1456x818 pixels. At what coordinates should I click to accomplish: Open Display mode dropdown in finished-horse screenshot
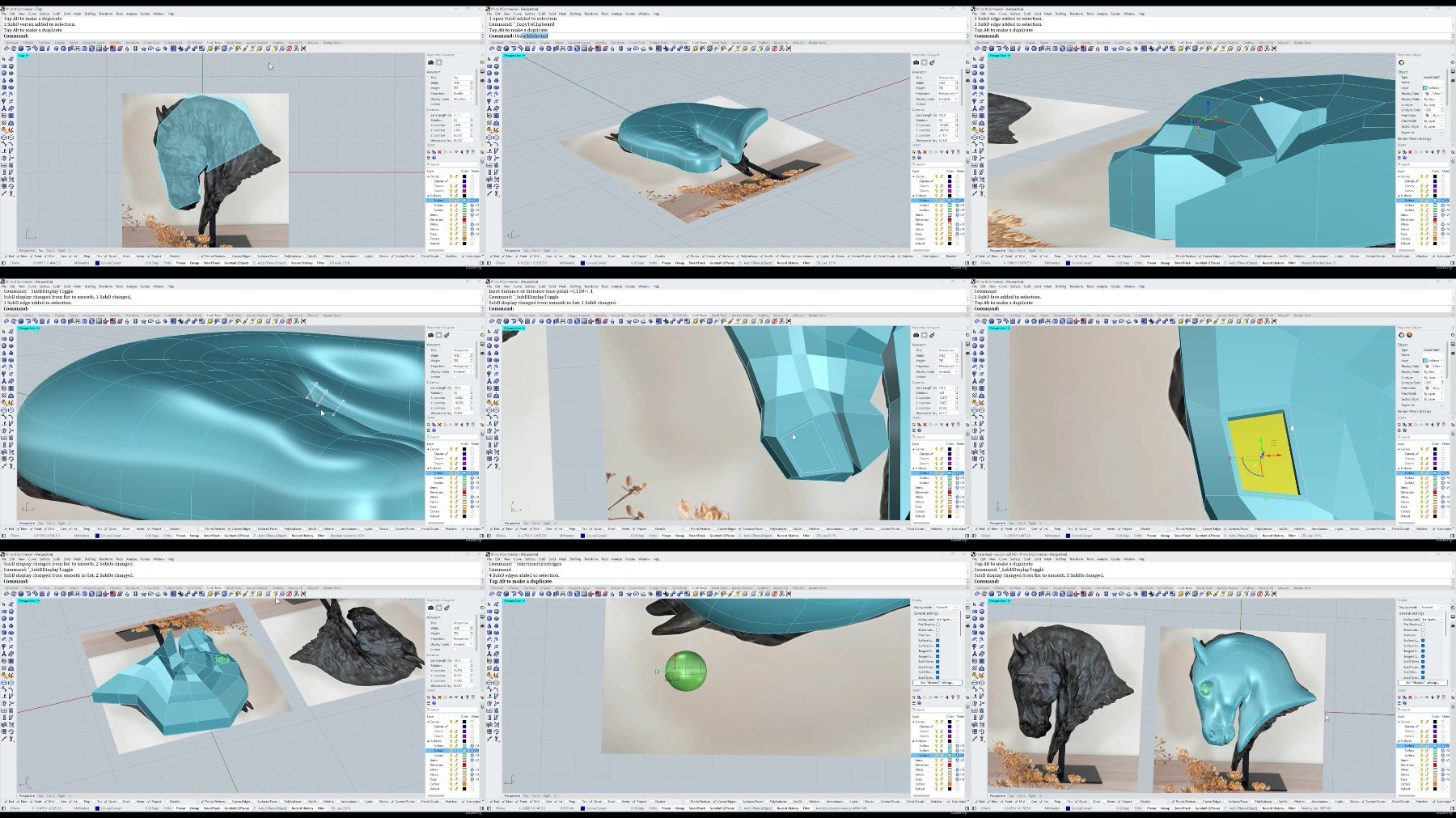coord(1433,607)
